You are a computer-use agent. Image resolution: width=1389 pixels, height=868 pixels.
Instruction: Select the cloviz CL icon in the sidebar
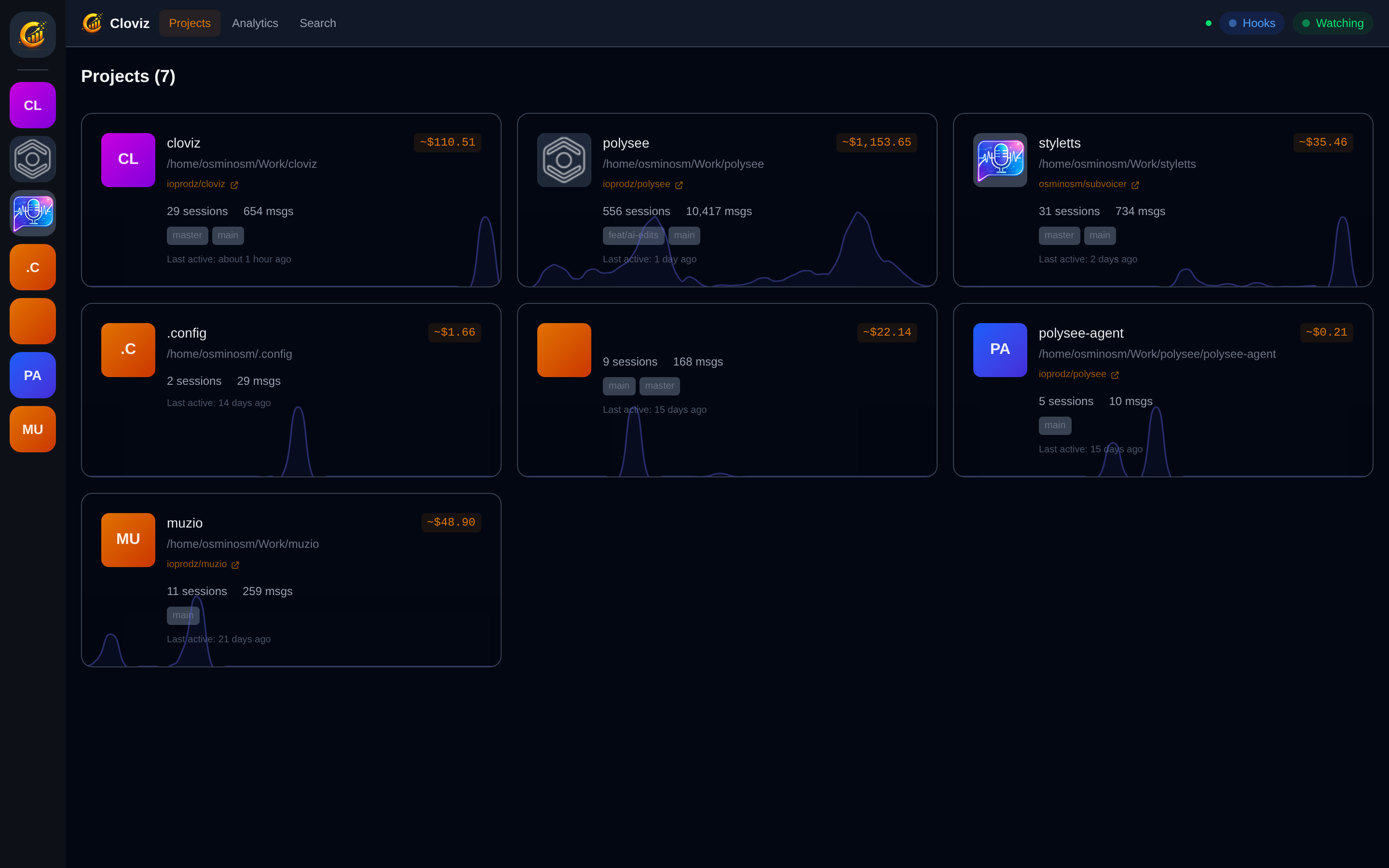[32, 105]
